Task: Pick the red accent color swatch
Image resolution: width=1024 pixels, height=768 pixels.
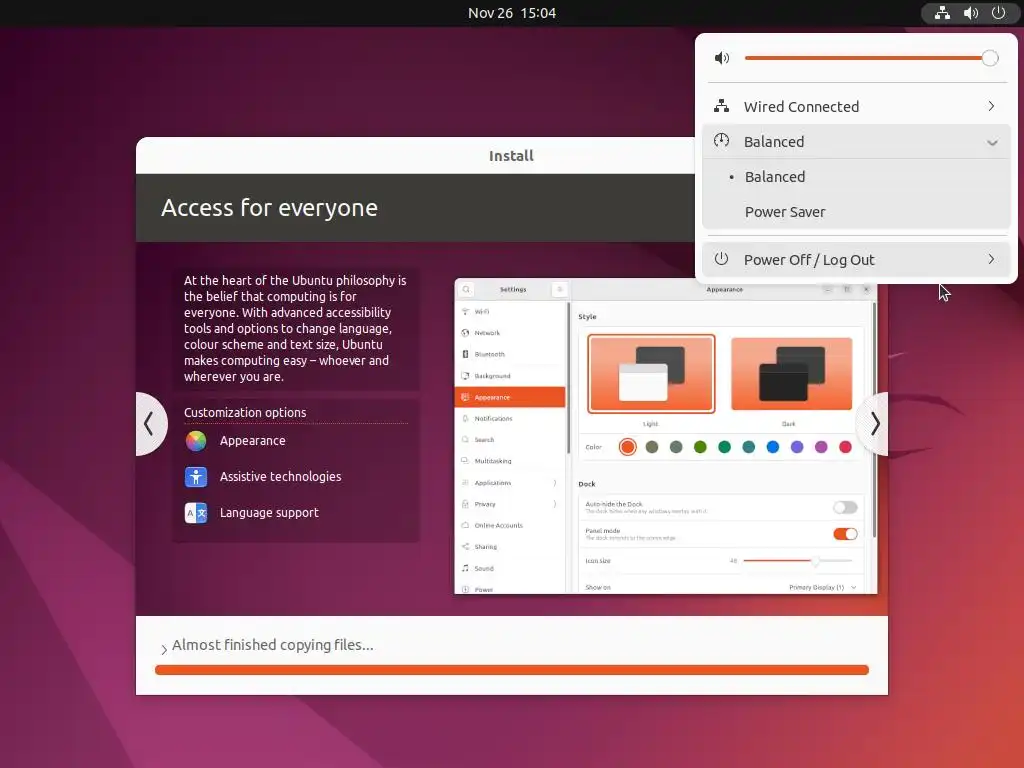Action: point(845,447)
